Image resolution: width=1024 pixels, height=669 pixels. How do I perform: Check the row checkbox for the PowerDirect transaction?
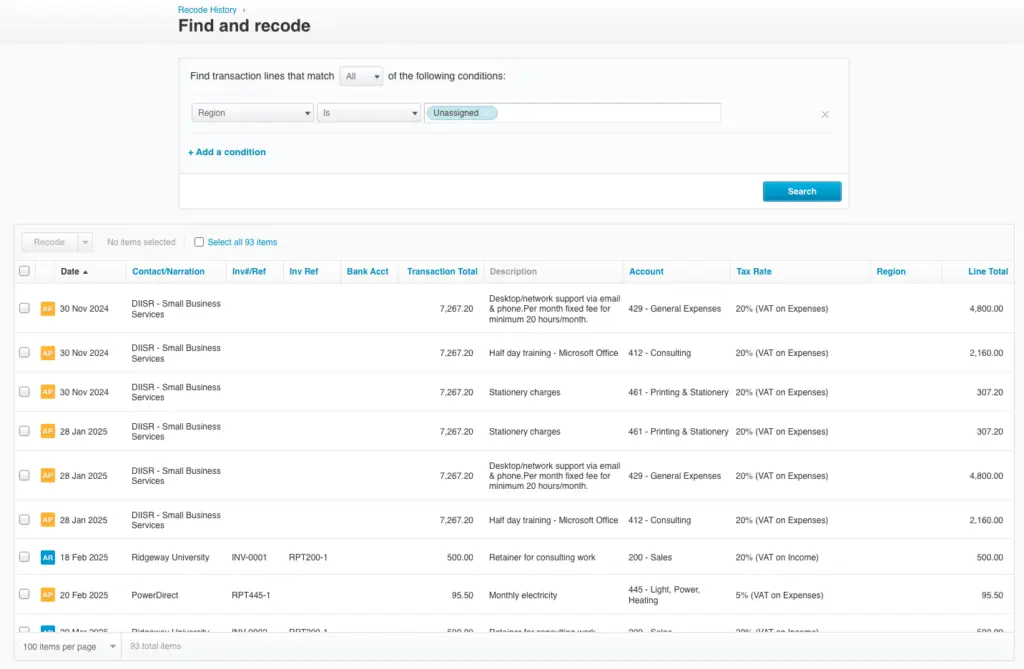(24, 595)
